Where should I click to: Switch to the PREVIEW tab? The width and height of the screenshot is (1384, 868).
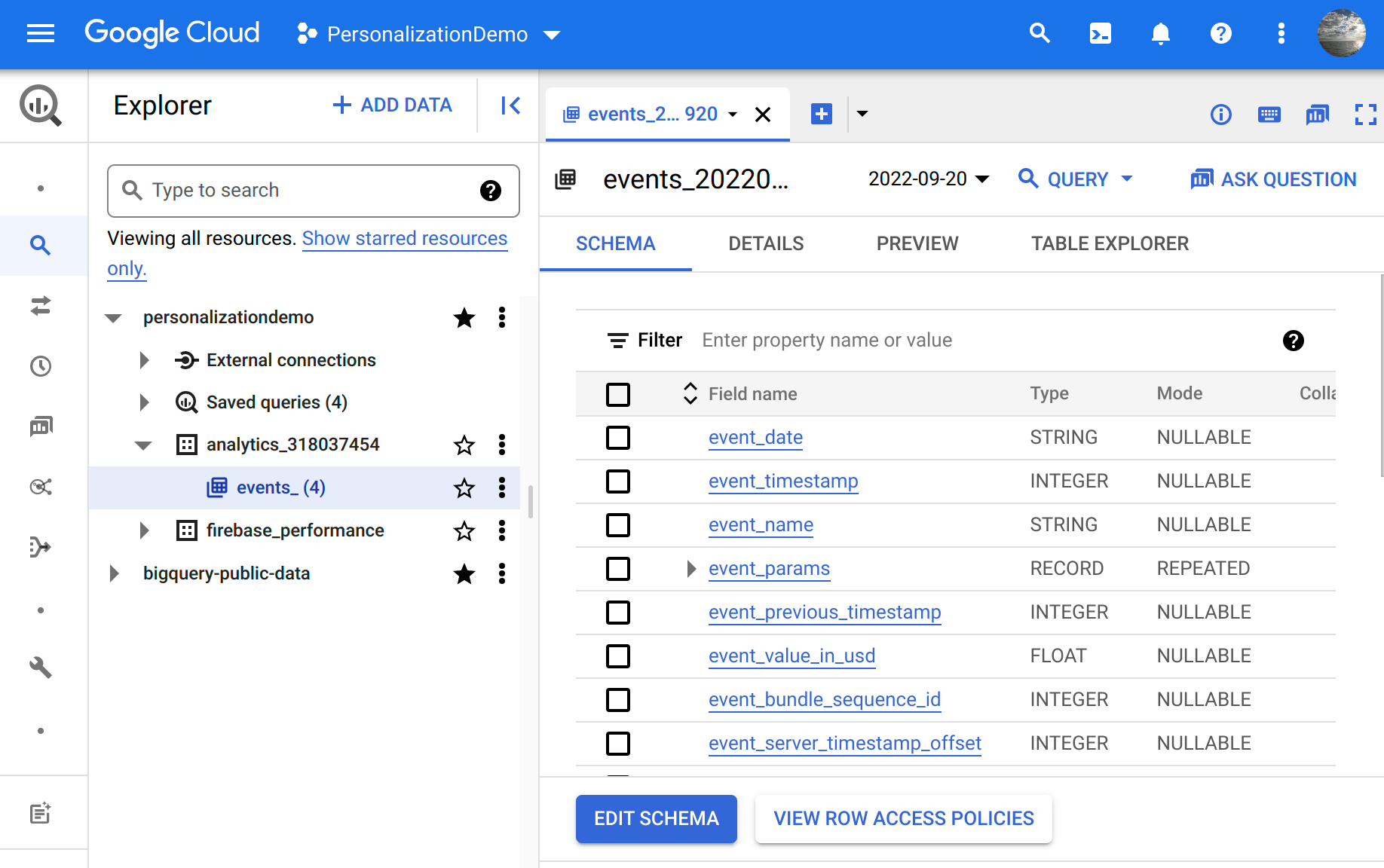917,243
